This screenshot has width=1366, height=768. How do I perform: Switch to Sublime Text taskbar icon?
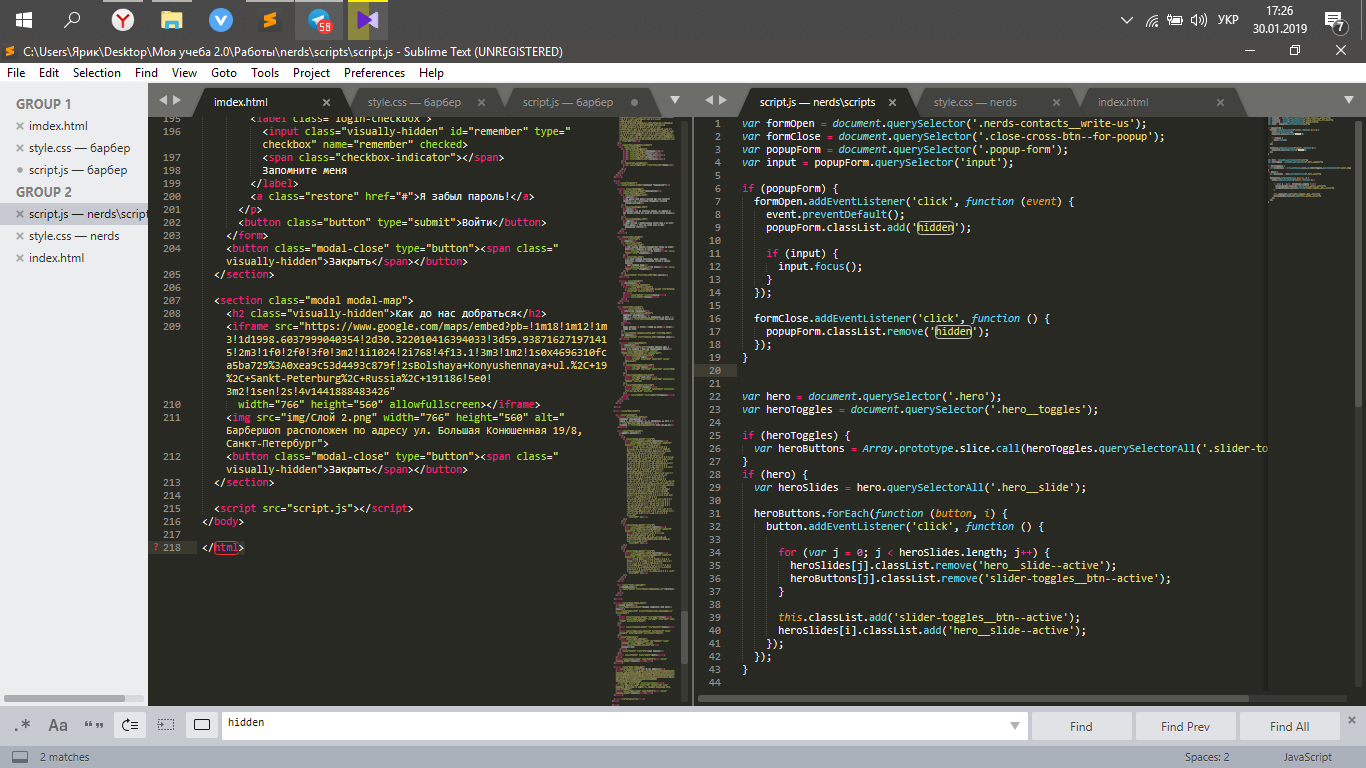(269, 20)
